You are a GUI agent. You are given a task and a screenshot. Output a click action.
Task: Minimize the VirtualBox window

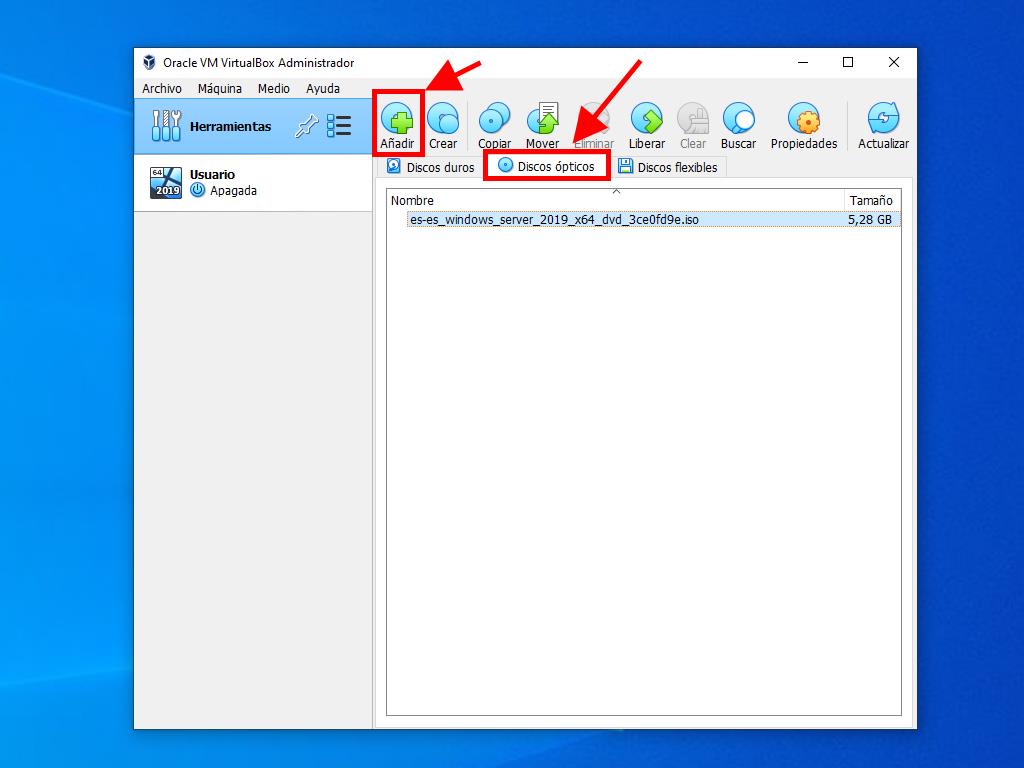pyautogui.click(x=803, y=62)
